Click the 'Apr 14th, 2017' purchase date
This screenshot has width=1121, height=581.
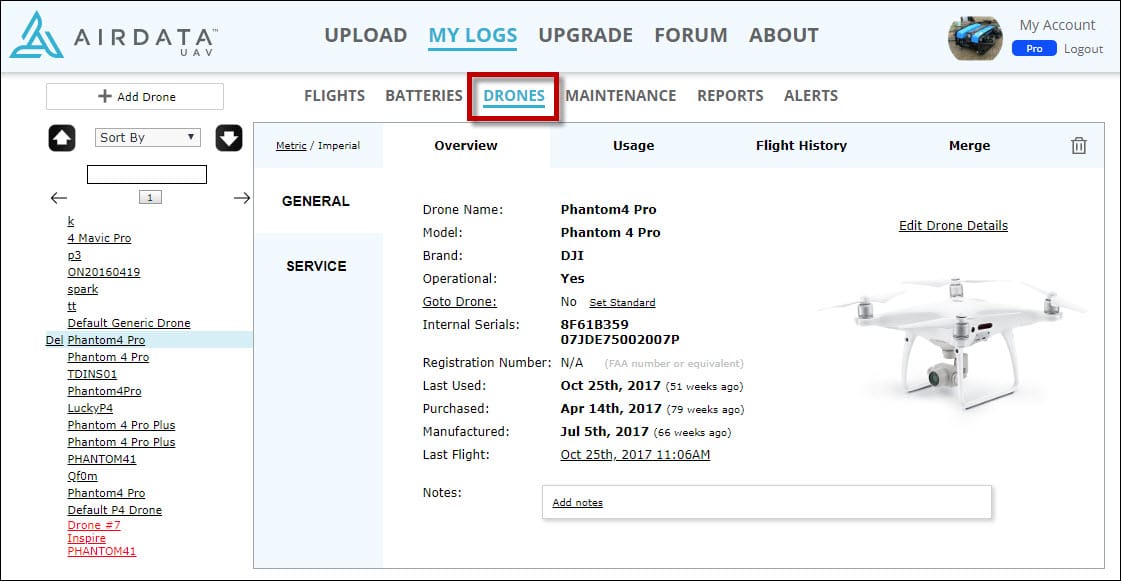tap(611, 409)
